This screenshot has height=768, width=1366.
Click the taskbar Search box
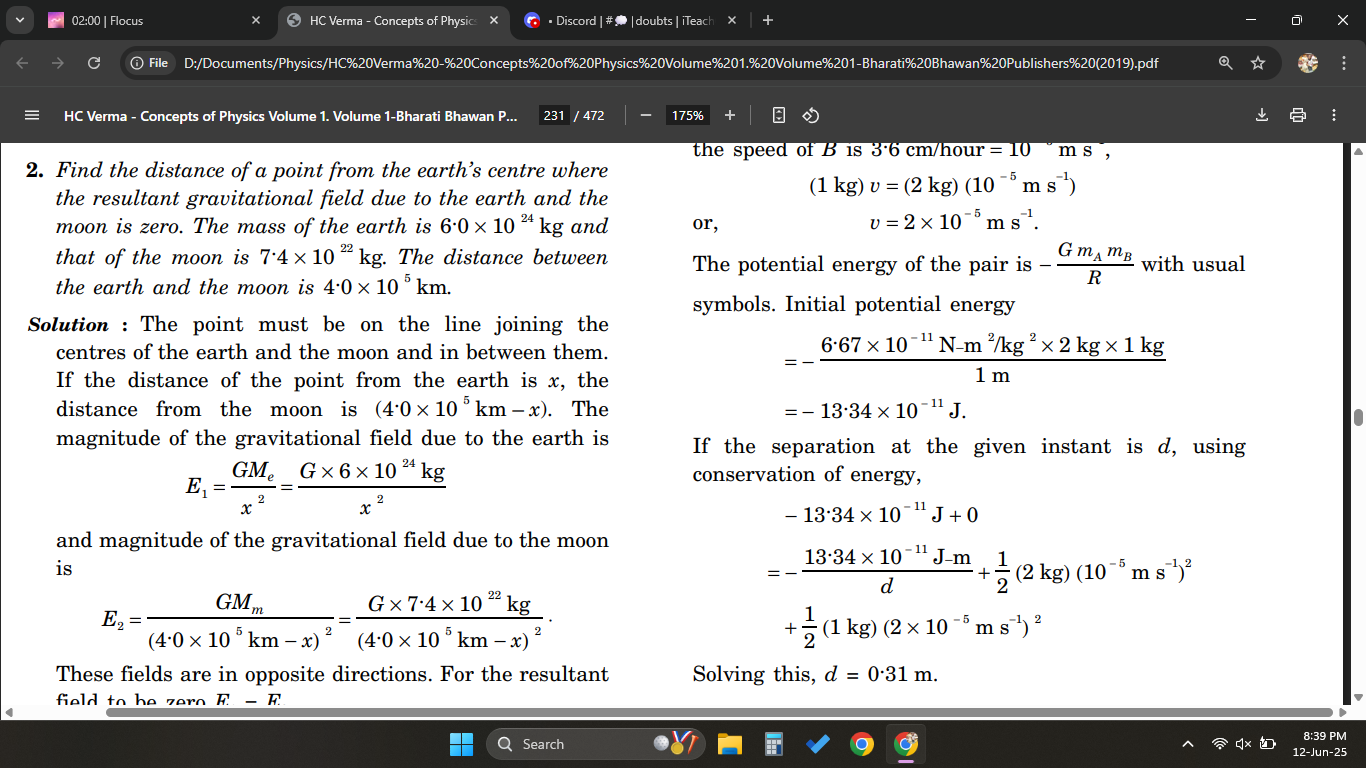coord(595,744)
